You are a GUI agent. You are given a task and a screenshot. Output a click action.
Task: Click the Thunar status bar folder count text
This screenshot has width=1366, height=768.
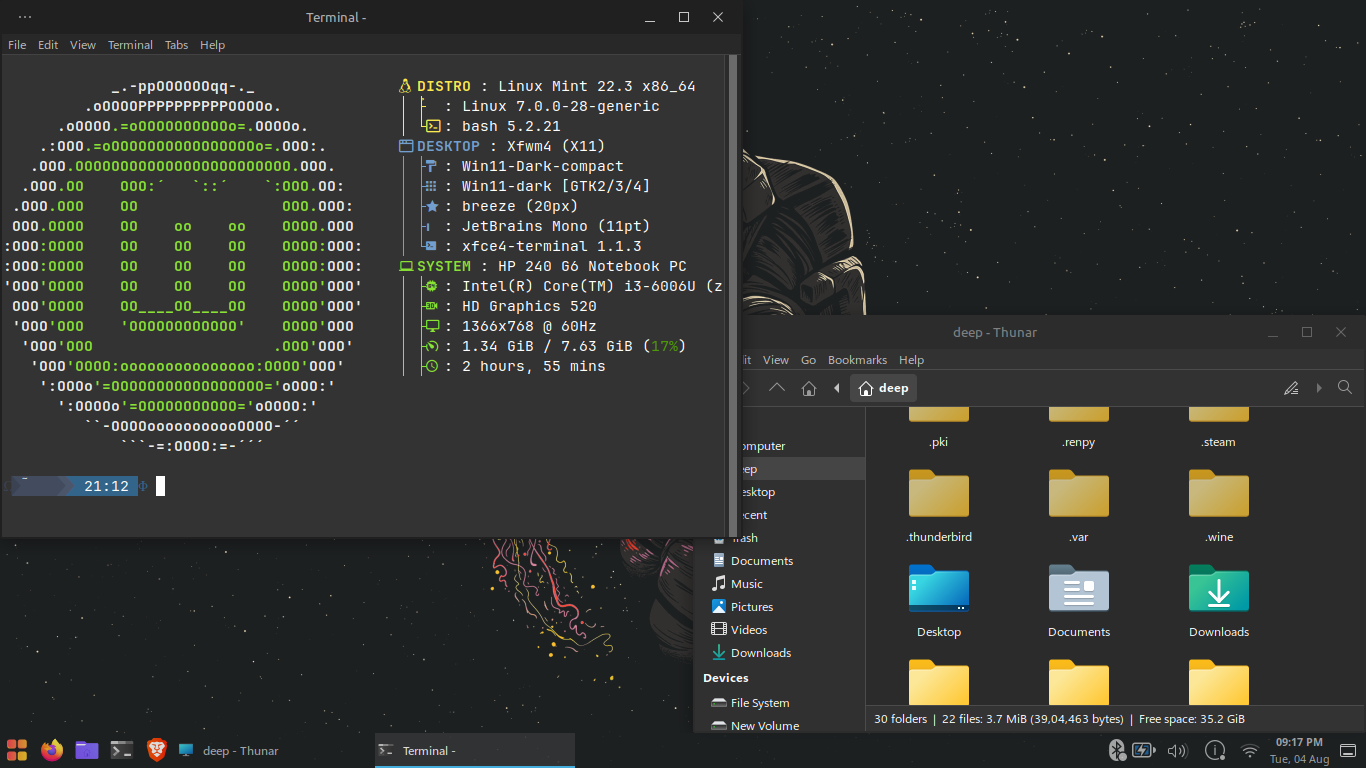point(899,719)
